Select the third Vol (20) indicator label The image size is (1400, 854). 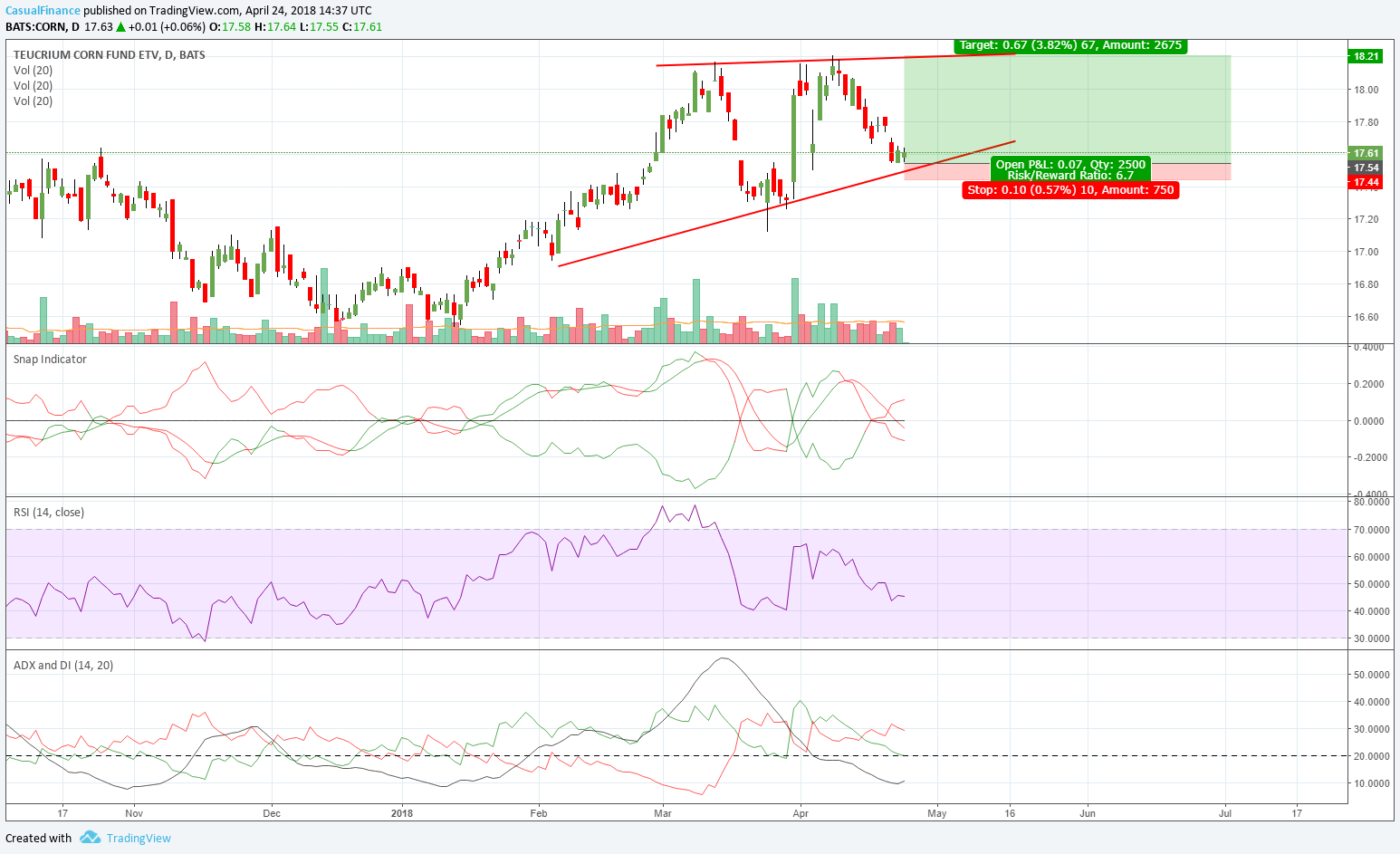33,101
